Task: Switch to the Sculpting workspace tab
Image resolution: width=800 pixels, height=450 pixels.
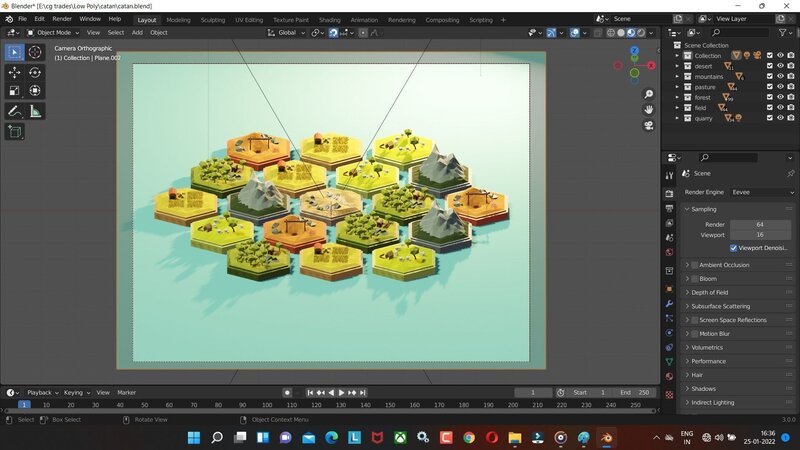Action: (x=212, y=19)
